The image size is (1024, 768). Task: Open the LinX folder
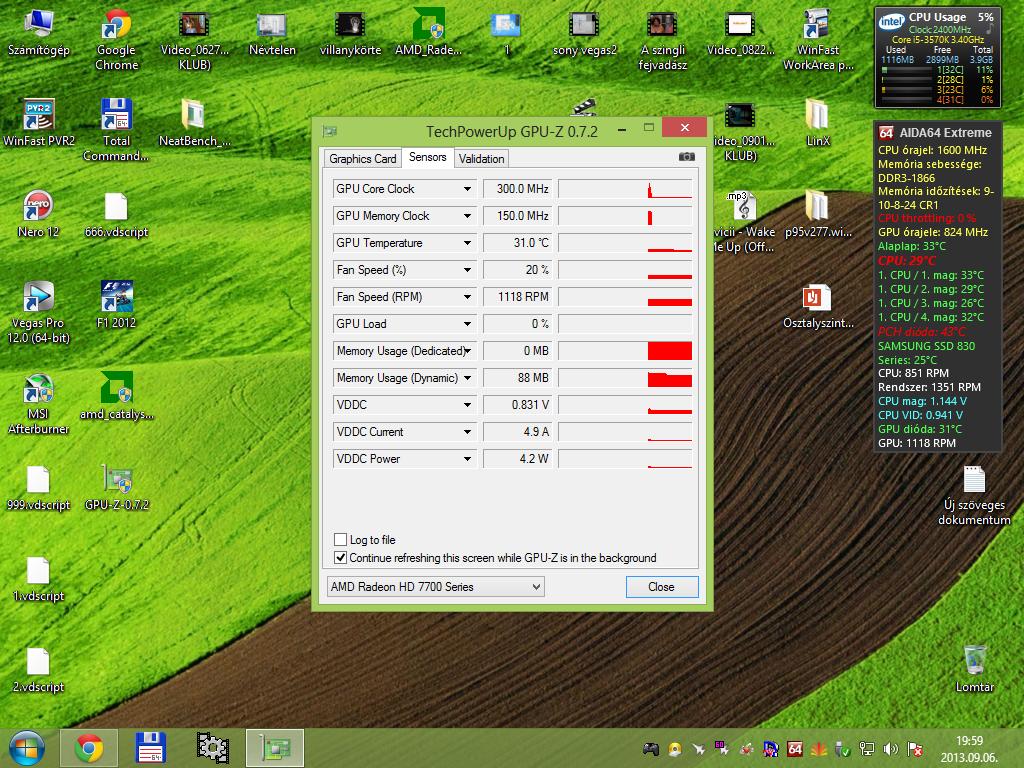click(x=818, y=123)
